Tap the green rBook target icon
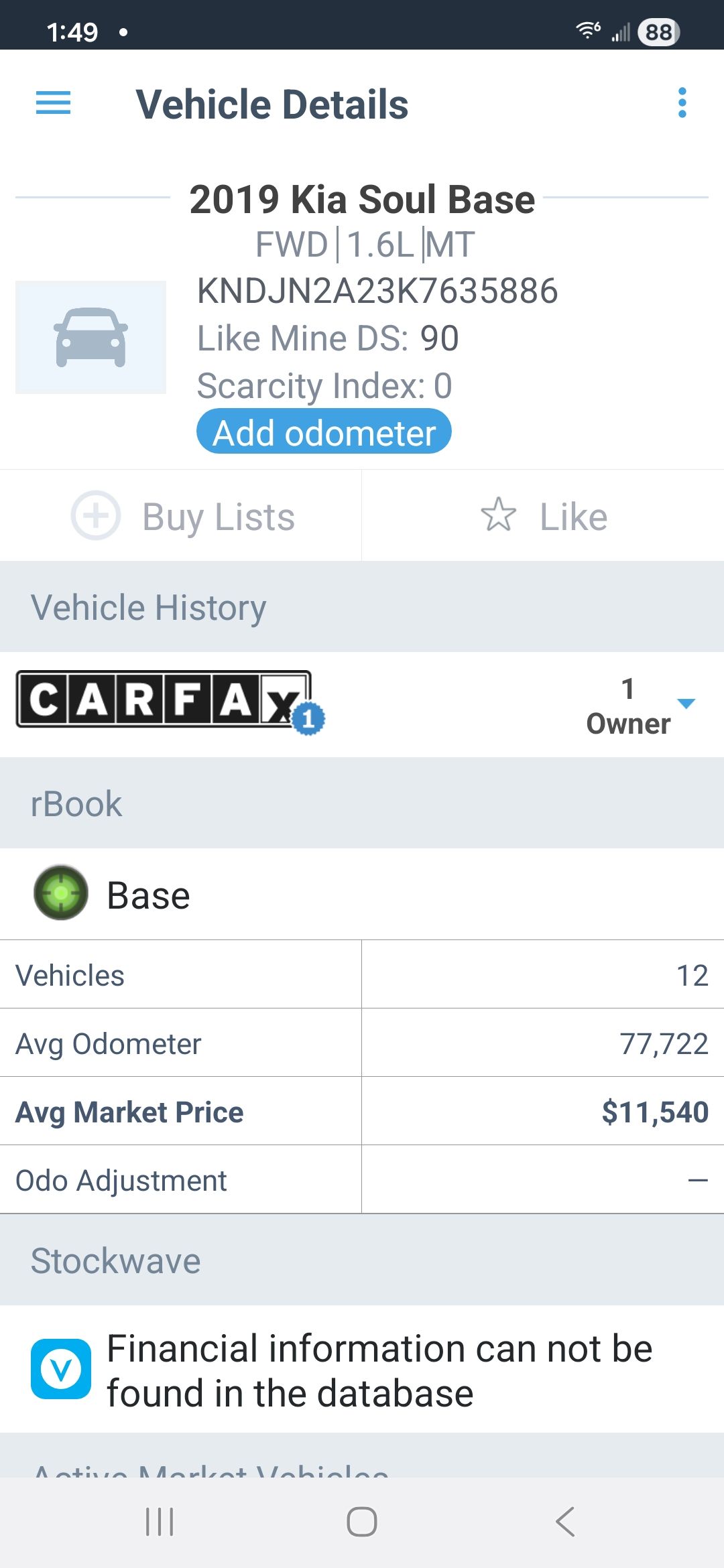724x1568 pixels. (61, 893)
